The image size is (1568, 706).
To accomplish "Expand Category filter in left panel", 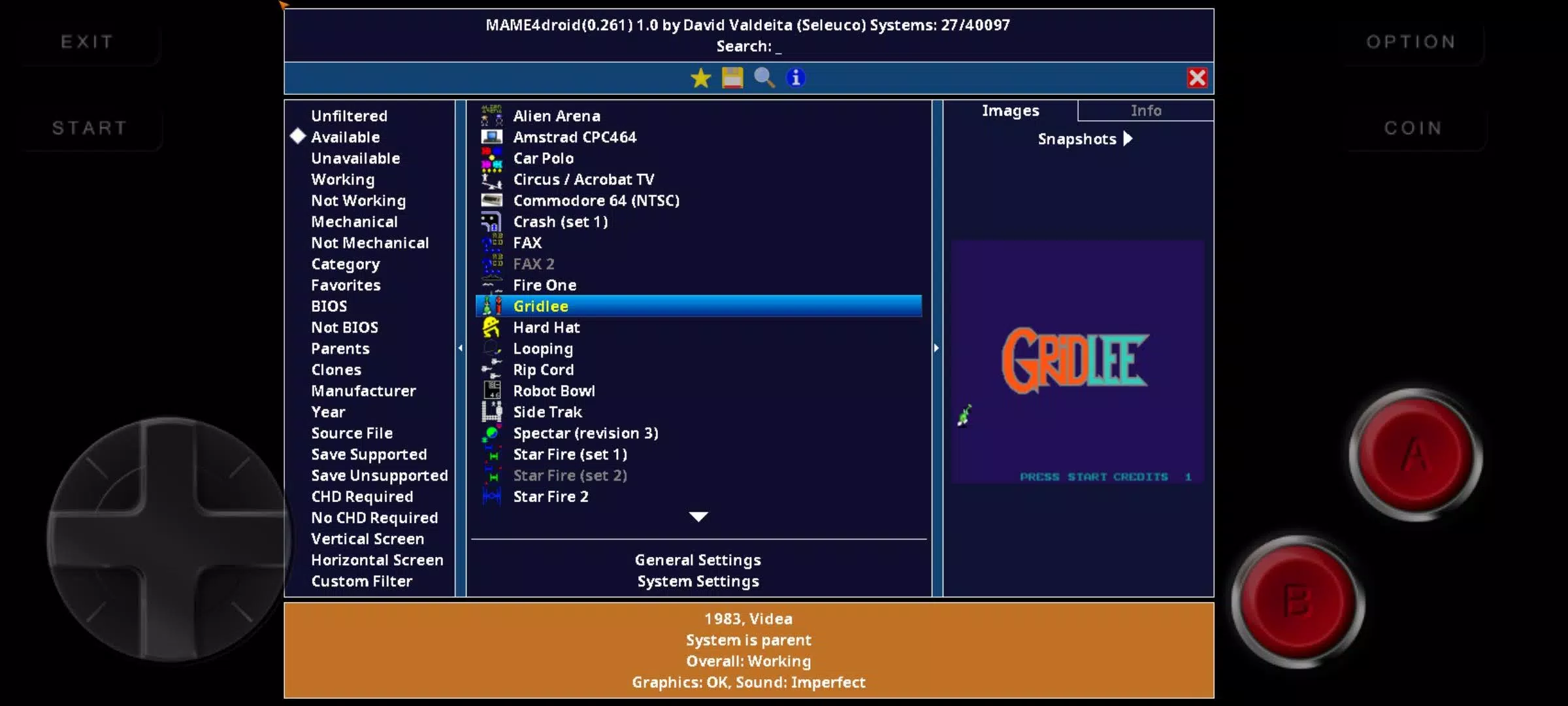I will tap(345, 263).
